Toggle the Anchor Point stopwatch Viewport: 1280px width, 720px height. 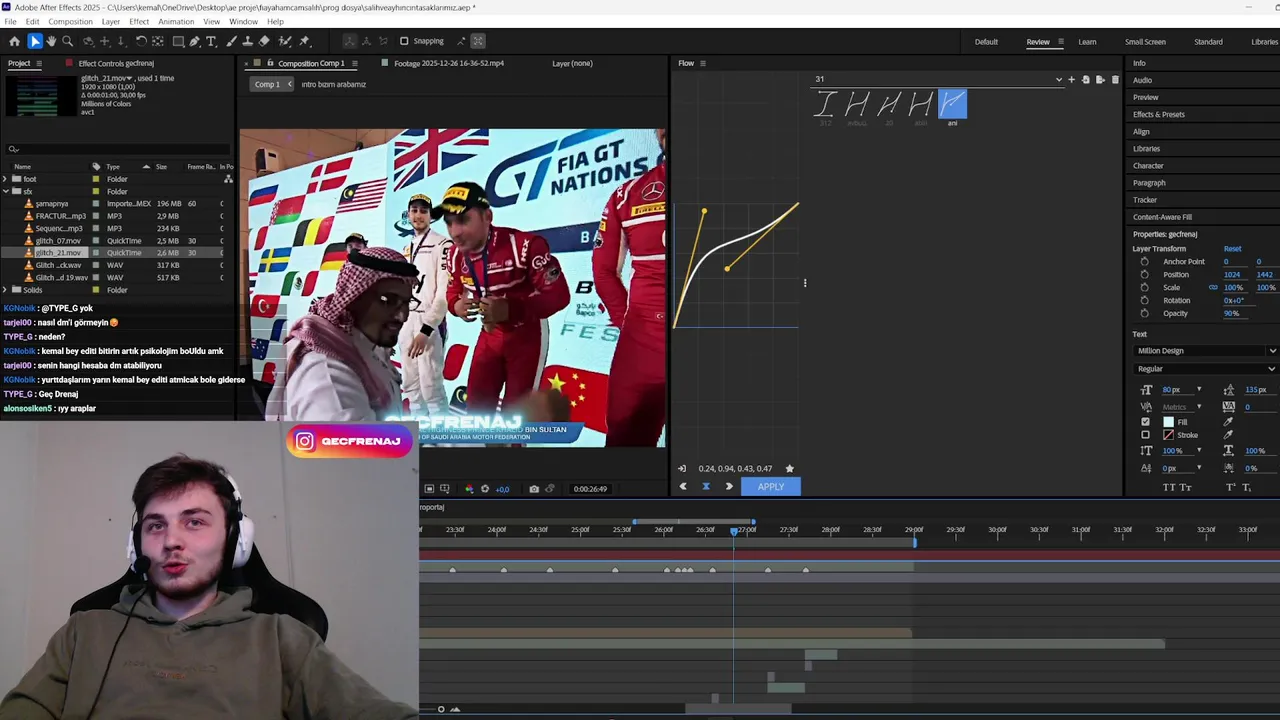click(1145, 261)
